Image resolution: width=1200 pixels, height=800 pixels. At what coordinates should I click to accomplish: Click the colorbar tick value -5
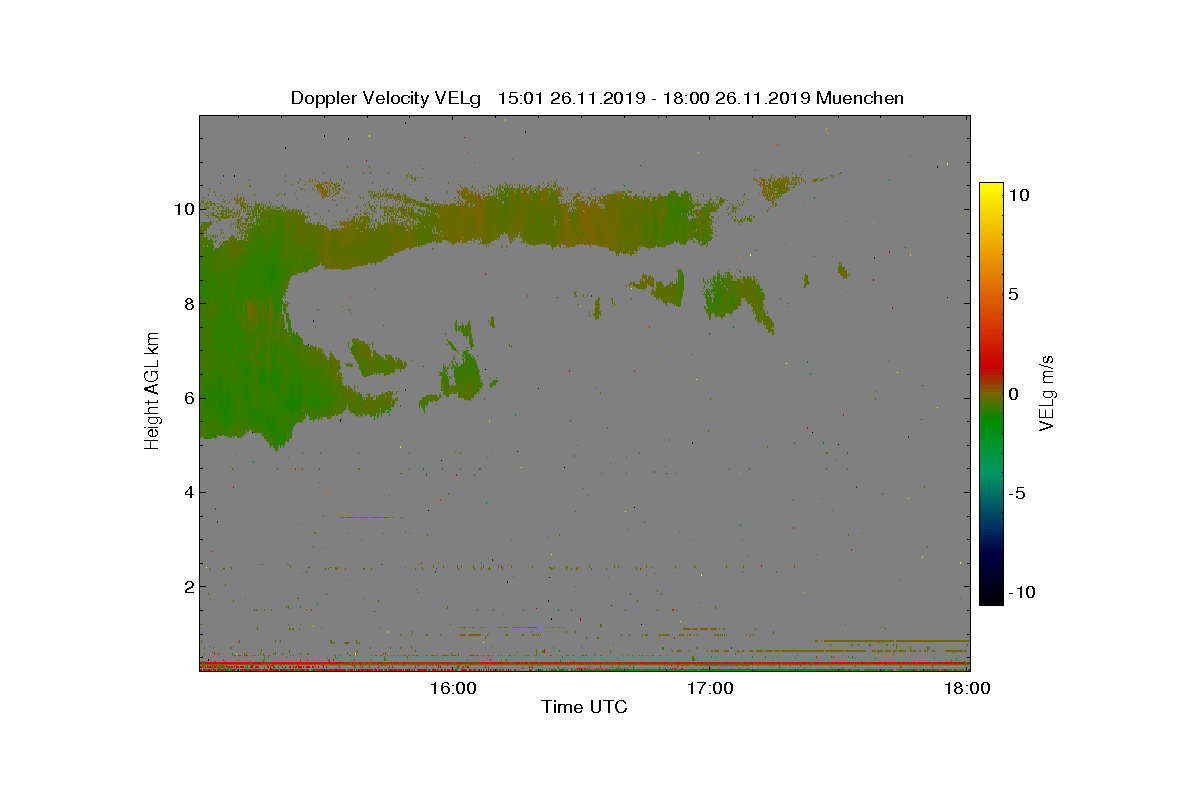tap(1015, 493)
